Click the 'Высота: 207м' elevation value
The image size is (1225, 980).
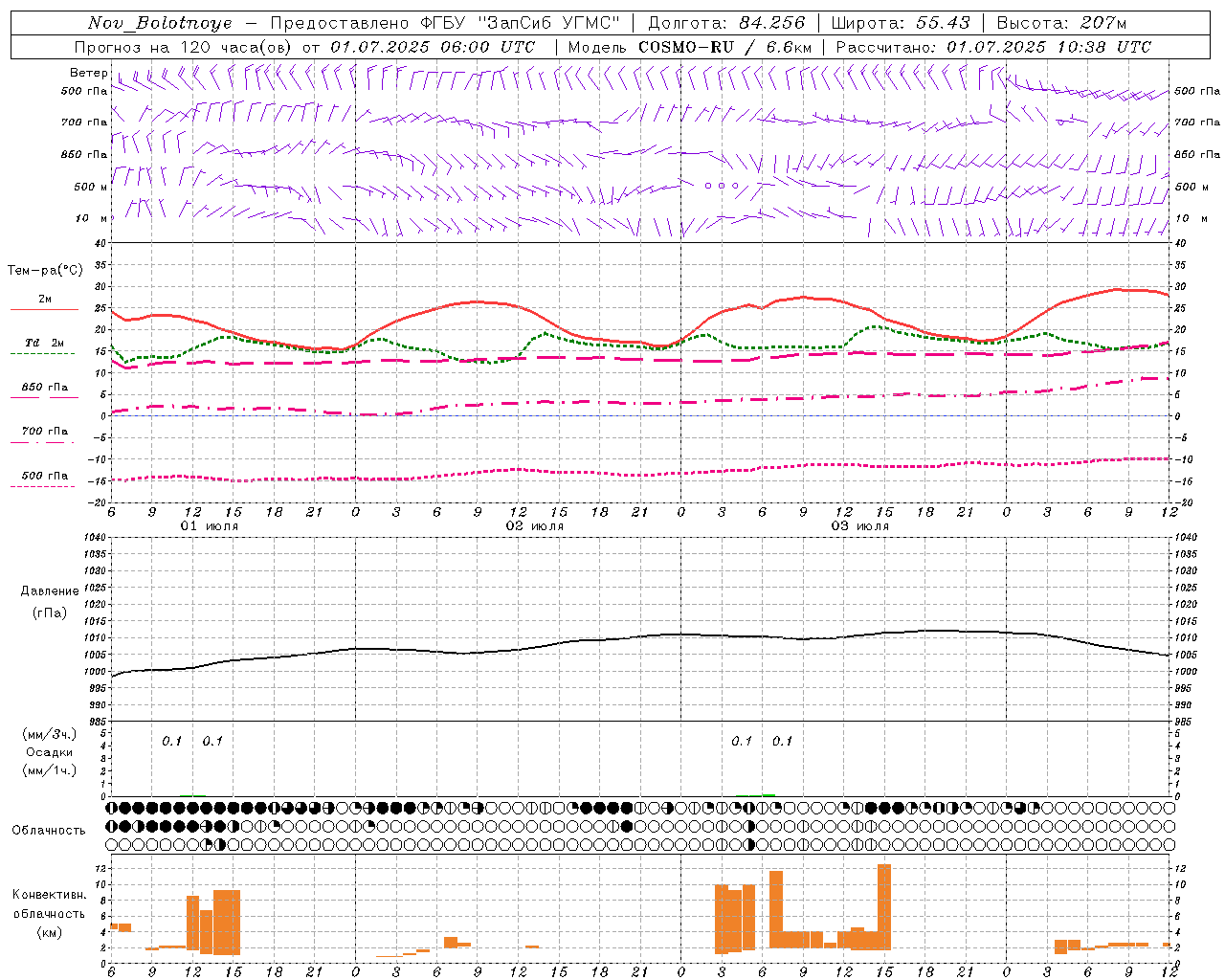tap(1061, 23)
